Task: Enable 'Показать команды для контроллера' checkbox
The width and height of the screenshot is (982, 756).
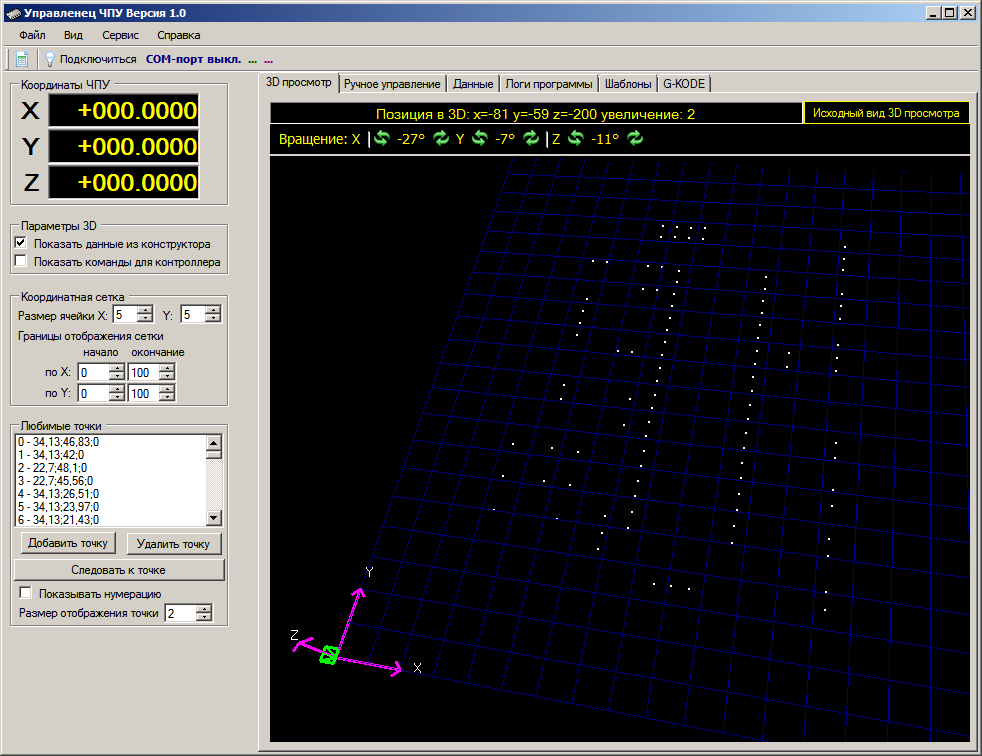Action: pyautogui.click(x=21, y=262)
